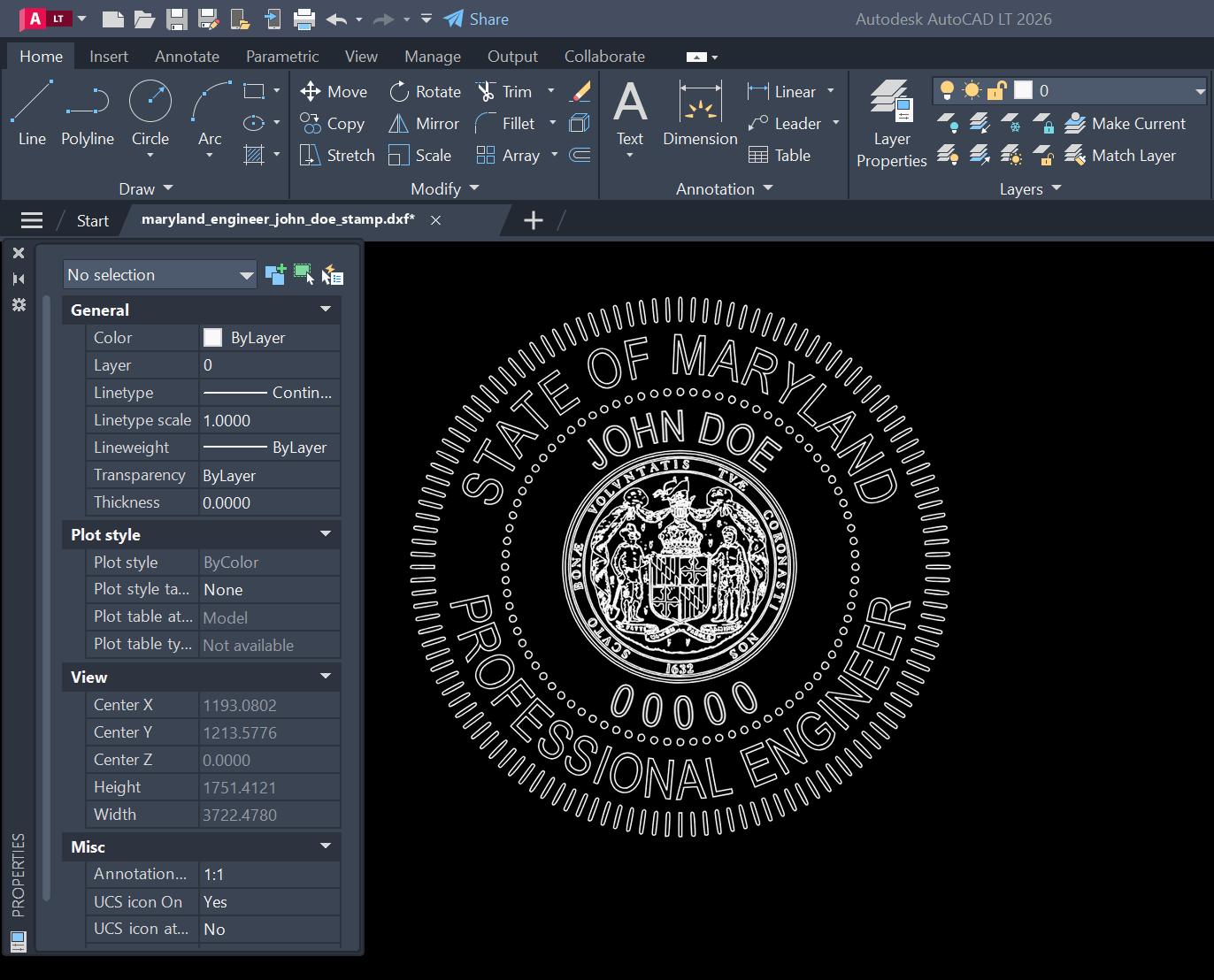The height and width of the screenshot is (980, 1214).
Task: Toggle layer freeze sun icon in layer dropdown
Action: pyautogui.click(x=972, y=90)
